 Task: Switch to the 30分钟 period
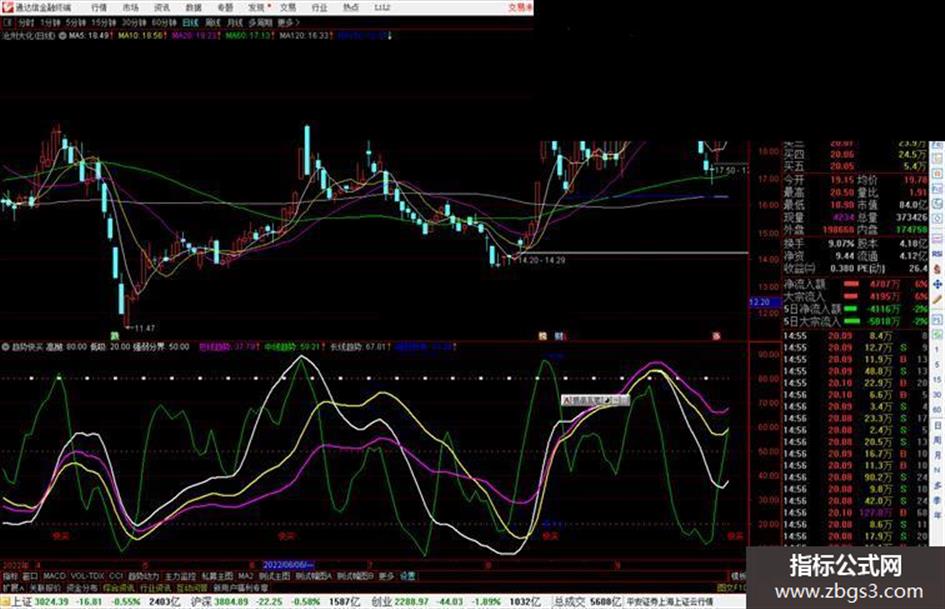133,22
